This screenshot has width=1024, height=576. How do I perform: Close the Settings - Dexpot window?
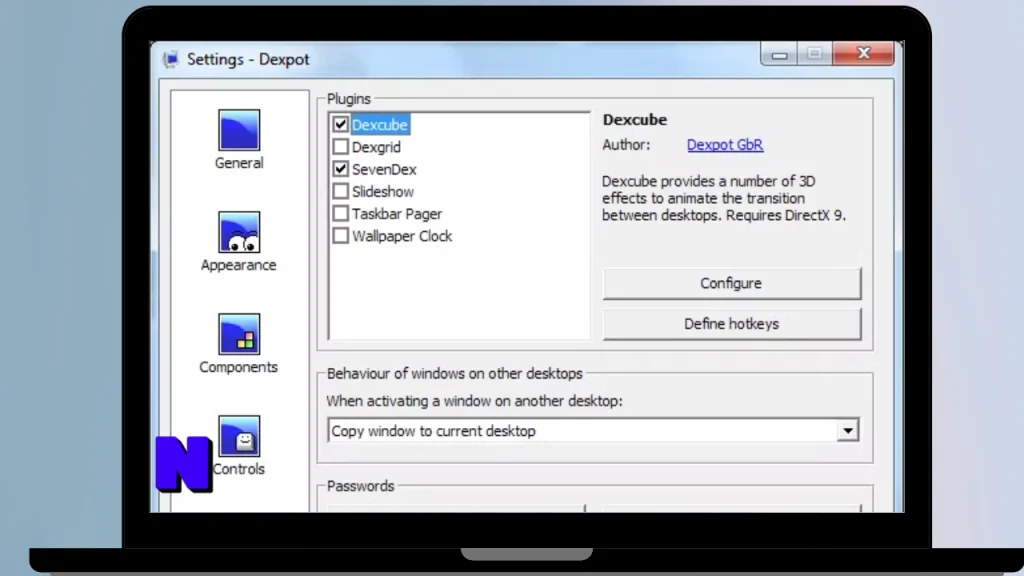(863, 54)
